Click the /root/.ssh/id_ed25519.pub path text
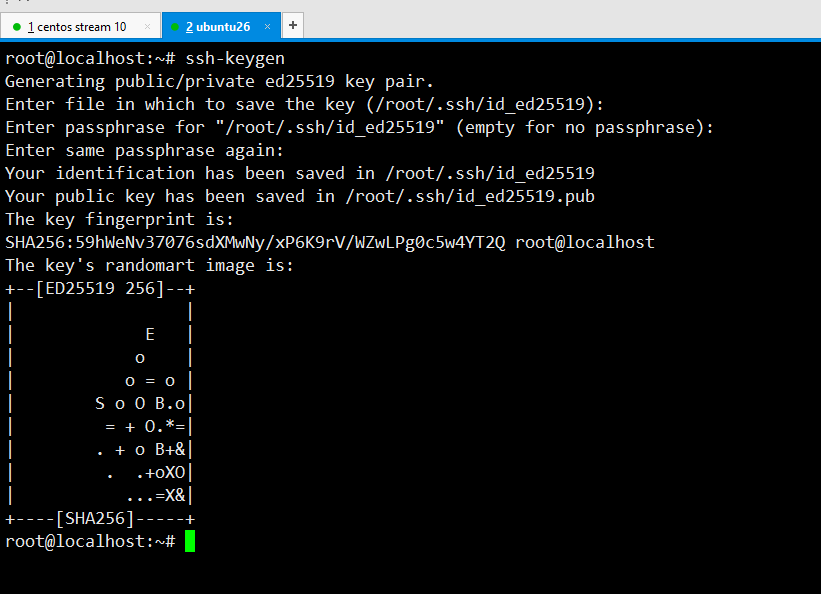The image size is (821, 594). click(470, 196)
